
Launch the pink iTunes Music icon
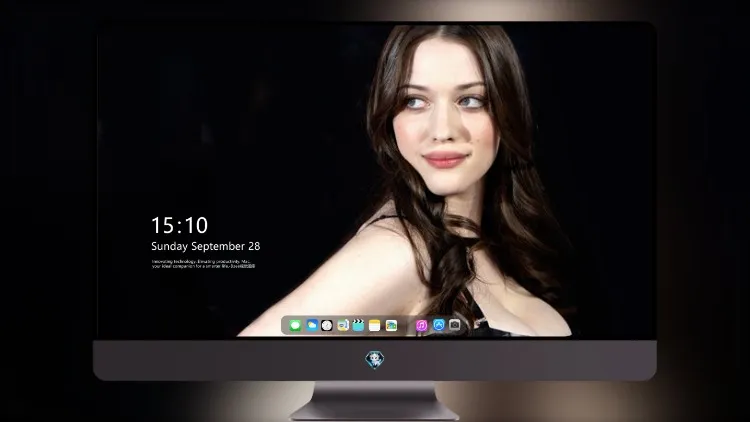pos(421,325)
